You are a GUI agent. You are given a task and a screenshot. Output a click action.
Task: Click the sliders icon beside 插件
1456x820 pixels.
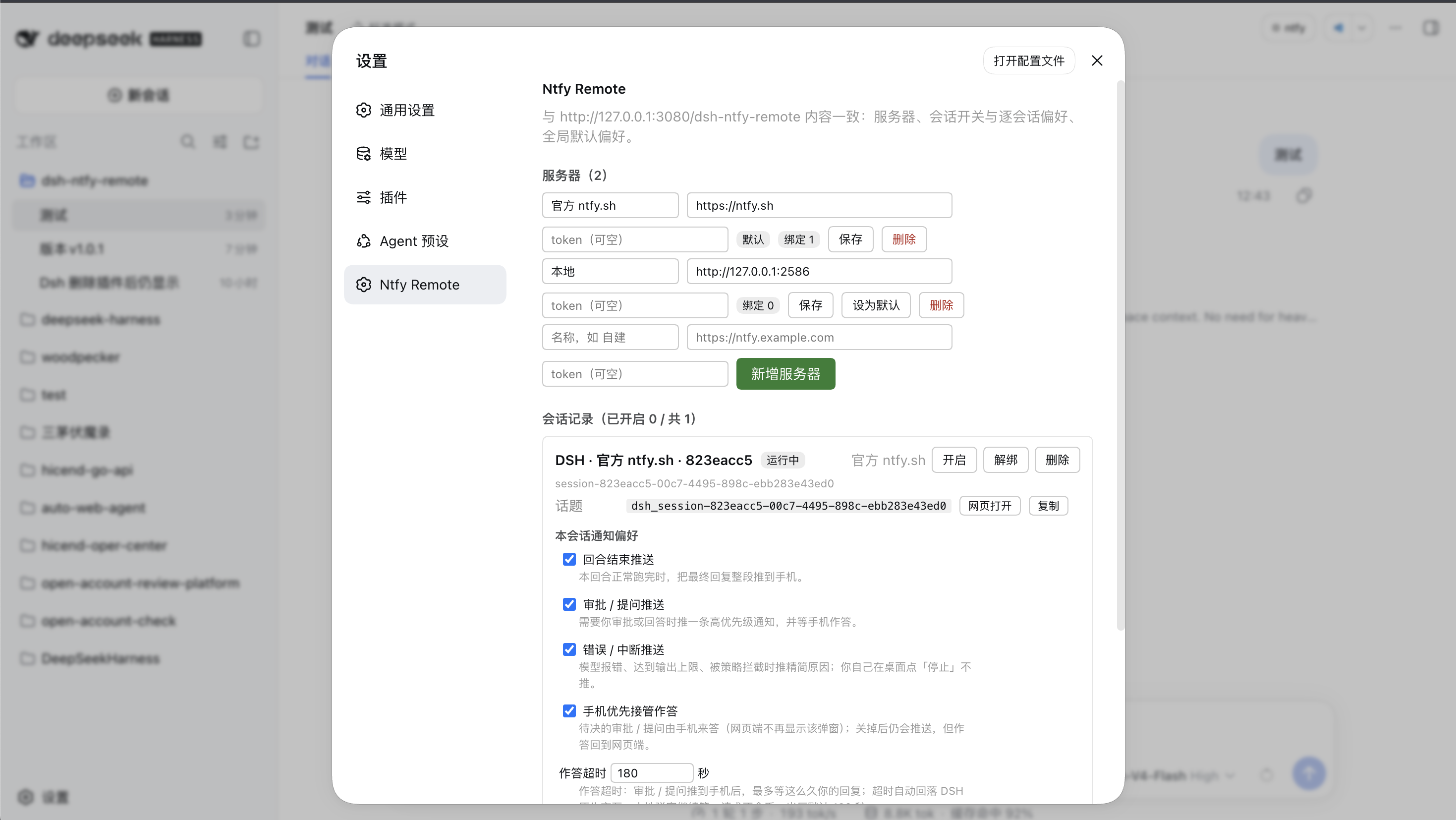pyautogui.click(x=363, y=197)
